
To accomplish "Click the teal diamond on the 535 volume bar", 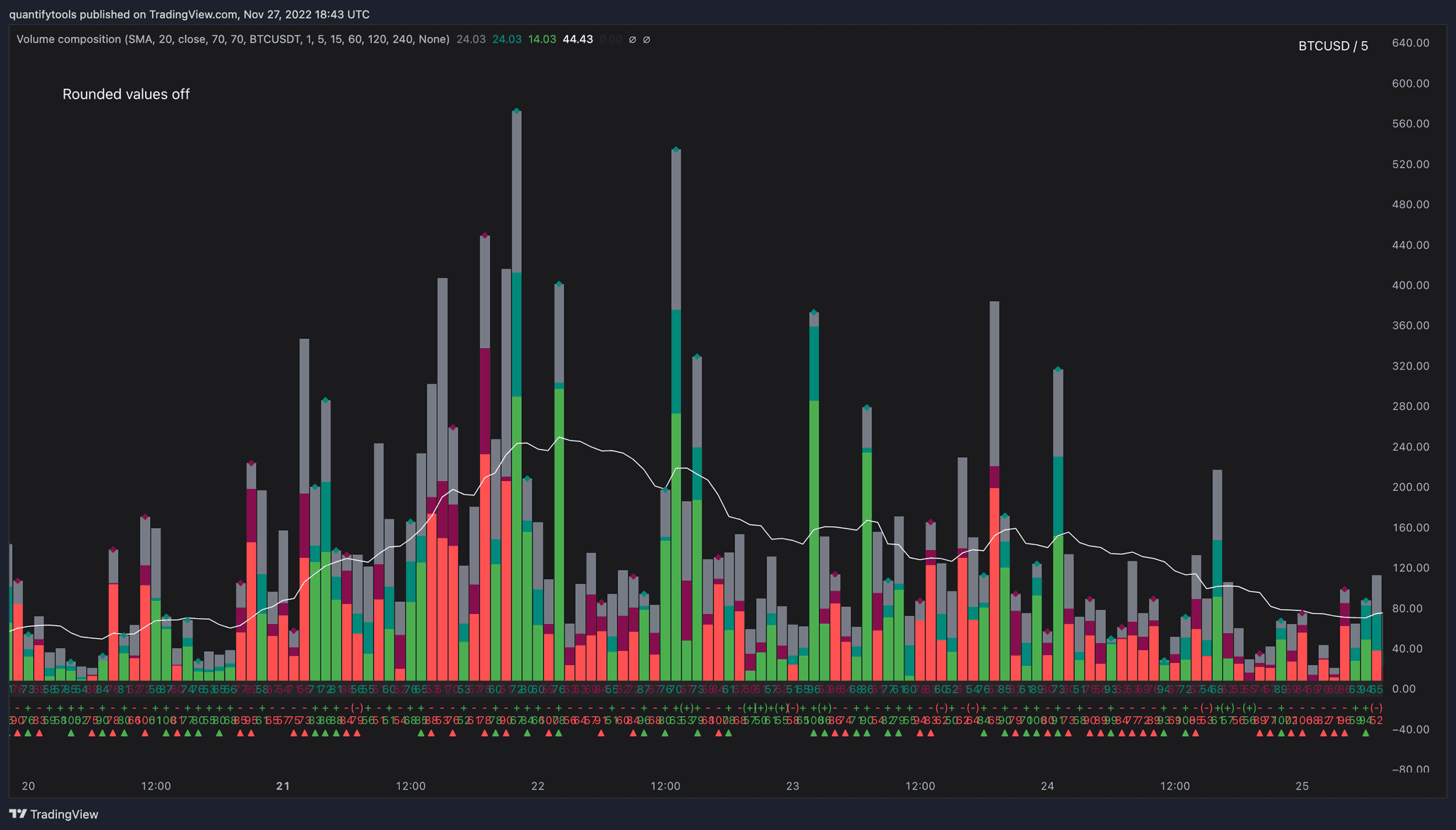I will point(676,149).
